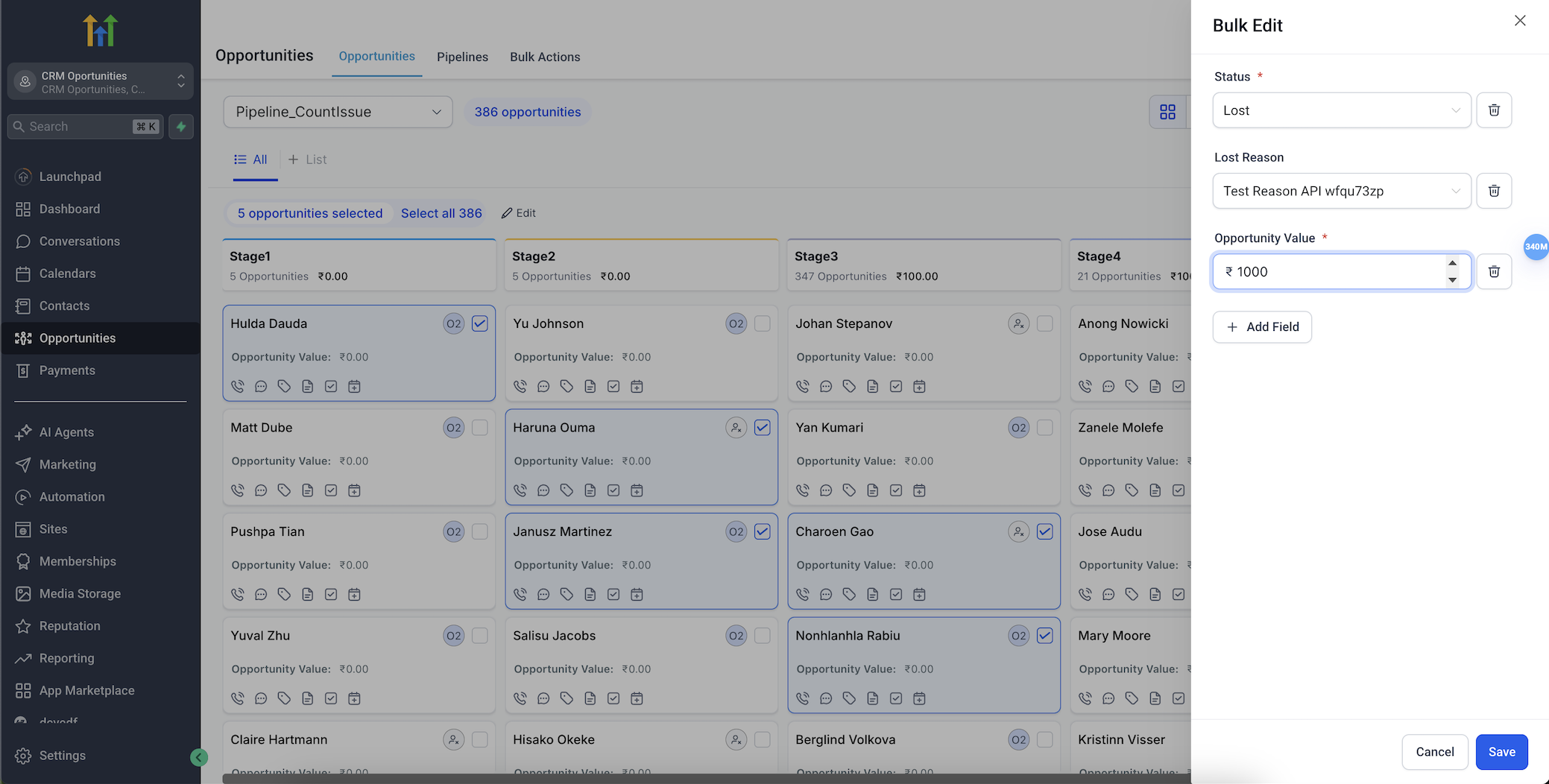Viewport: 1549px width, 784px height.
Task: Select the All list view tab
Action: 251,159
